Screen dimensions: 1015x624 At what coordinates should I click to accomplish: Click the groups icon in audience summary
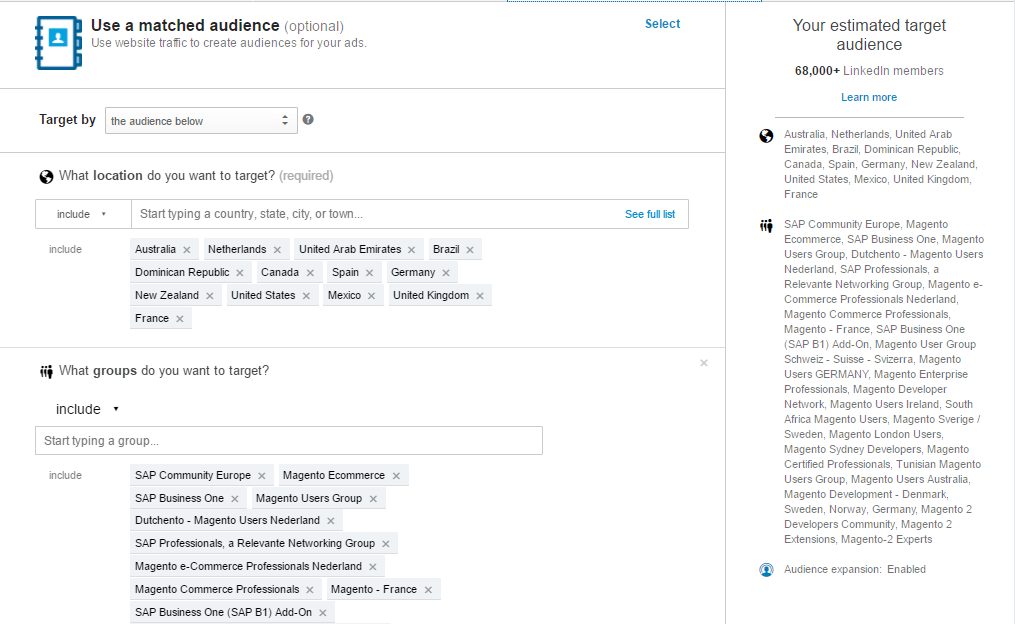(766, 226)
